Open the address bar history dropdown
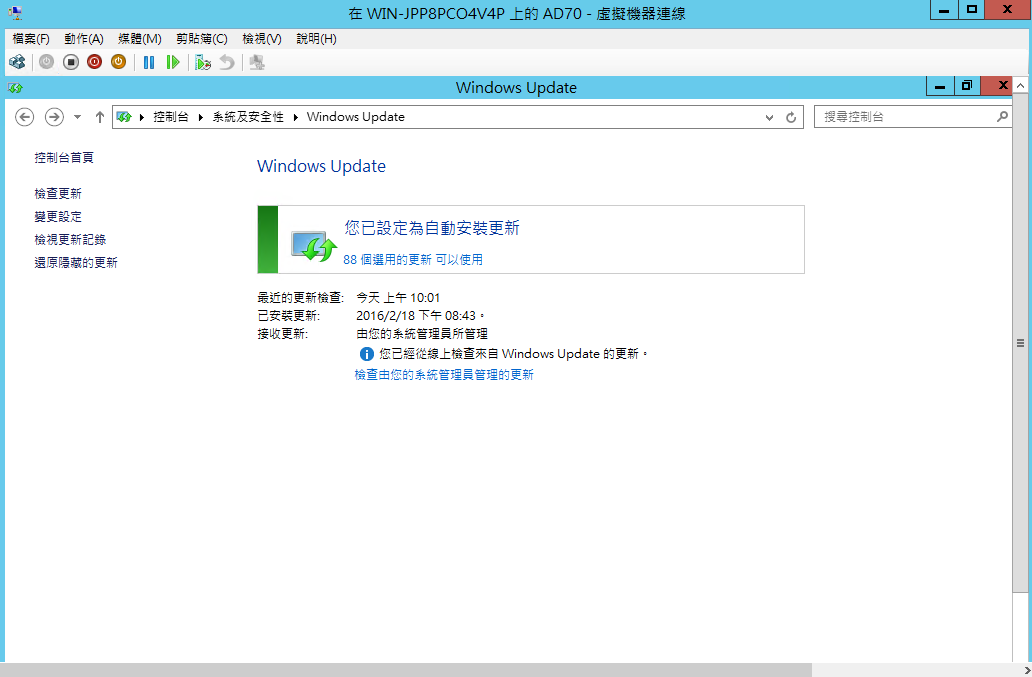Screen dimensions: 1032x677 coord(769,117)
